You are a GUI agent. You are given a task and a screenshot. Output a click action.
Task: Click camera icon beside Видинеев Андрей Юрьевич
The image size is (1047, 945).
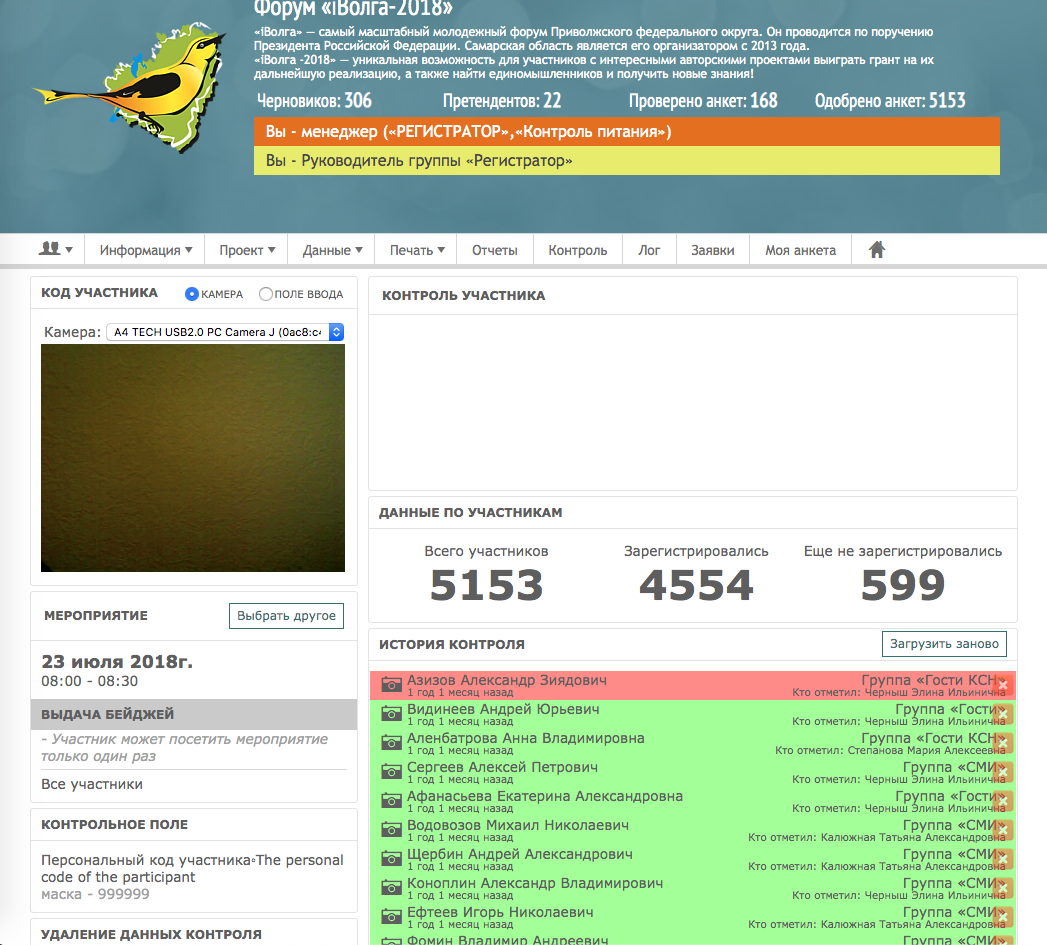tap(391, 714)
